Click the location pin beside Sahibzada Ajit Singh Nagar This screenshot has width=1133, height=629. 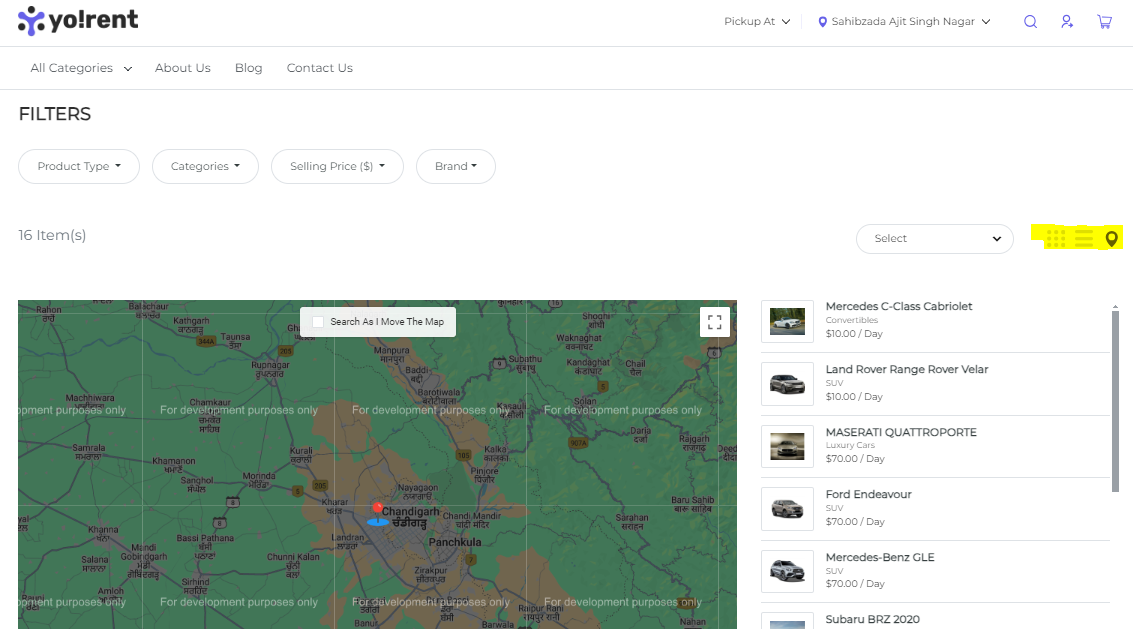(822, 22)
